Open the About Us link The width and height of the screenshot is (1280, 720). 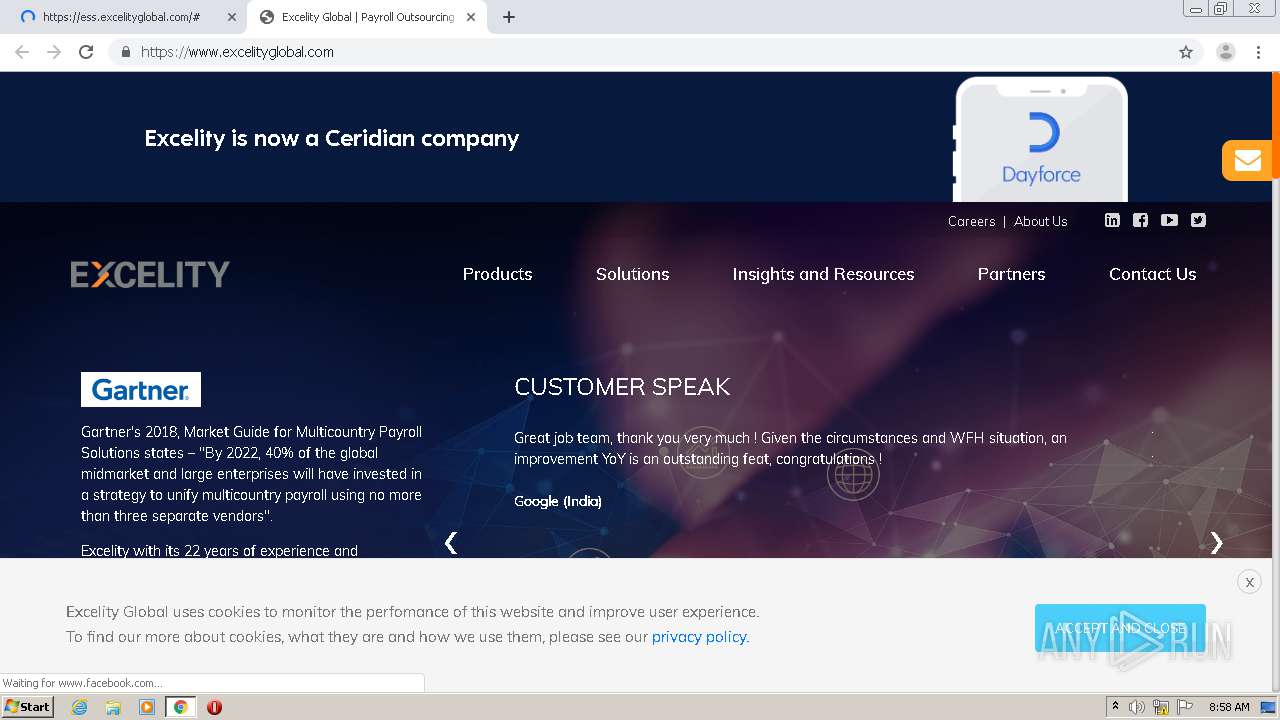click(x=1041, y=221)
